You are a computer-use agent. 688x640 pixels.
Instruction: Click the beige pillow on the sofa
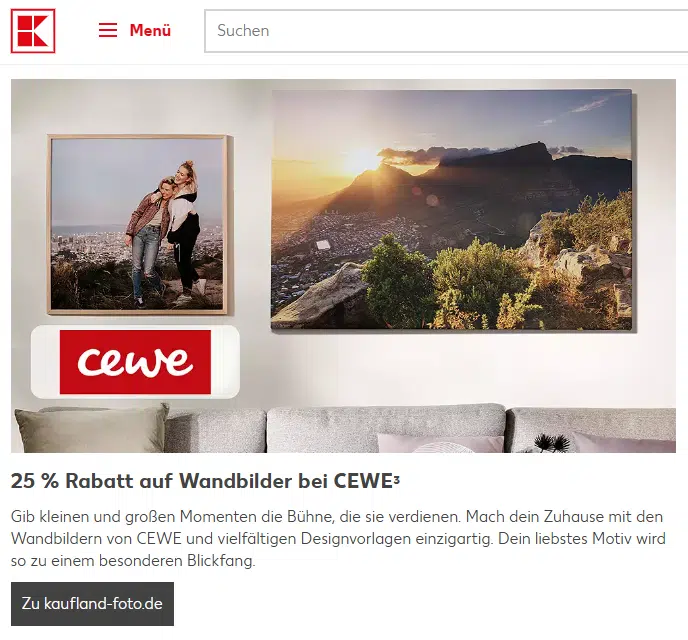(x=91, y=429)
